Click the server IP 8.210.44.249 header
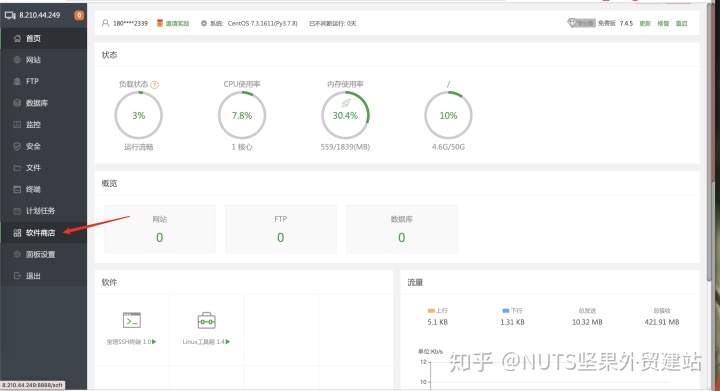This screenshot has height=391, width=720. tap(39, 15)
